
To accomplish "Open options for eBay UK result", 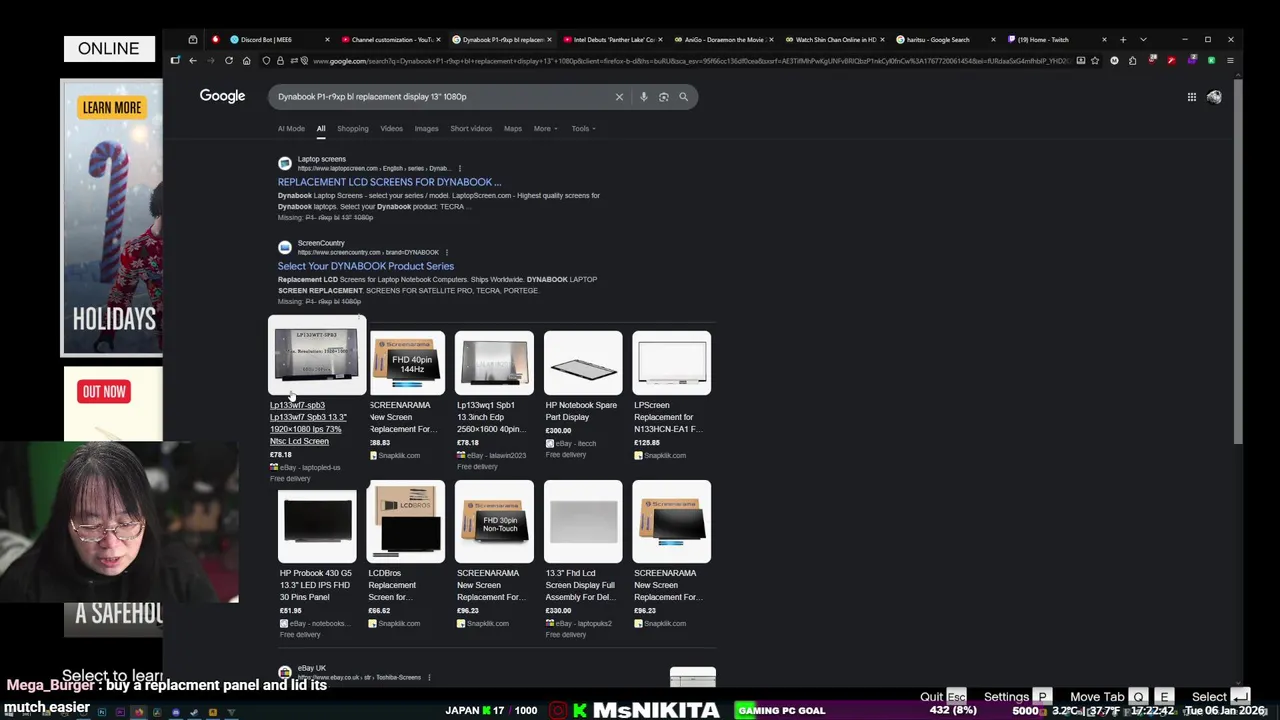I will (429, 677).
